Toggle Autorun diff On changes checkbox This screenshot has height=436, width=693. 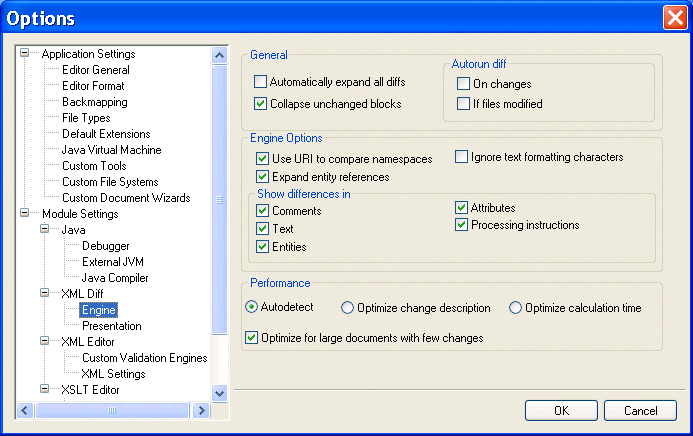click(464, 84)
